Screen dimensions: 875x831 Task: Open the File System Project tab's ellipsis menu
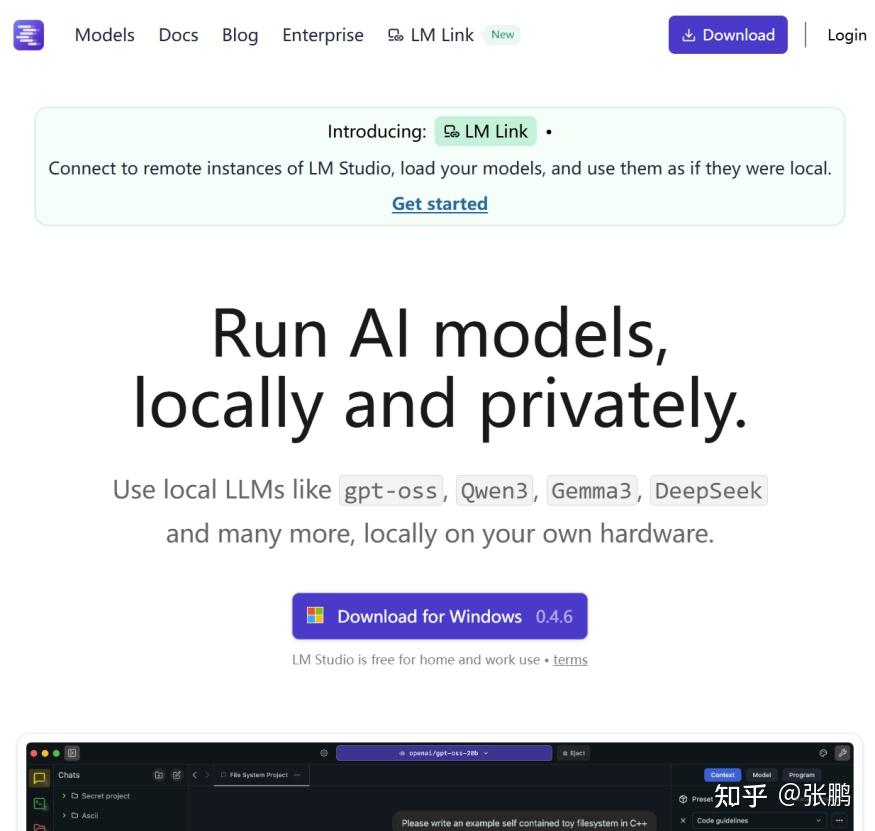click(x=297, y=775)
